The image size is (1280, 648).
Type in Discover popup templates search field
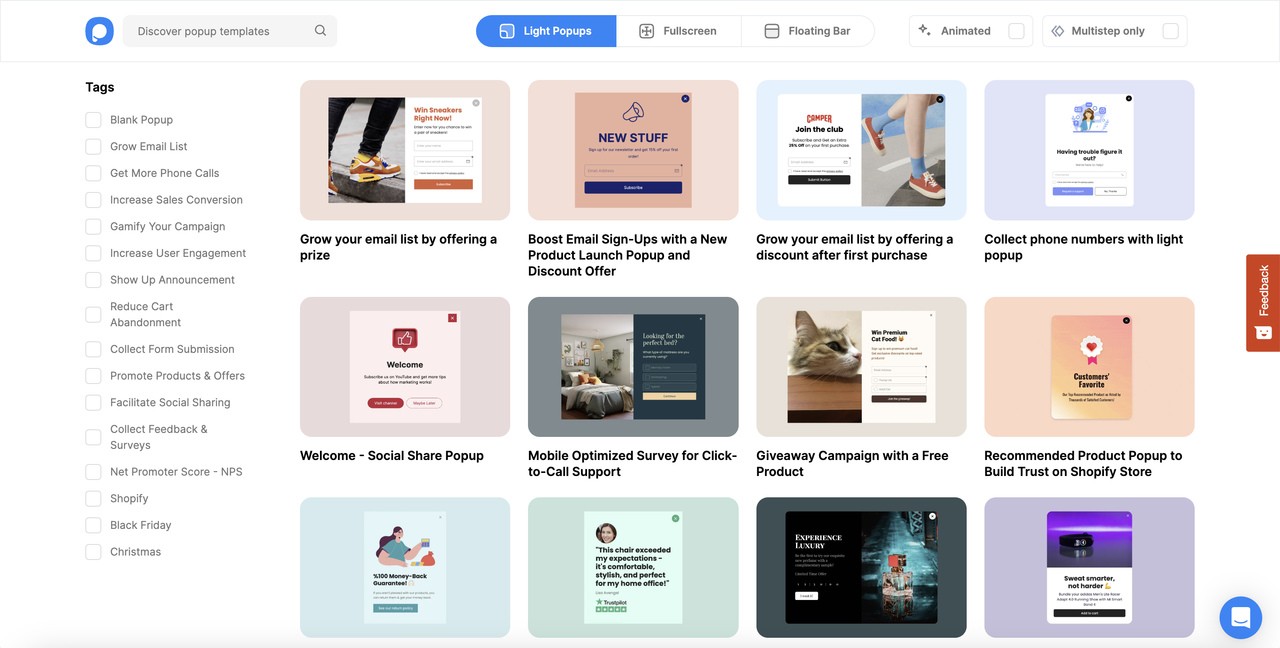coord(220,31)
